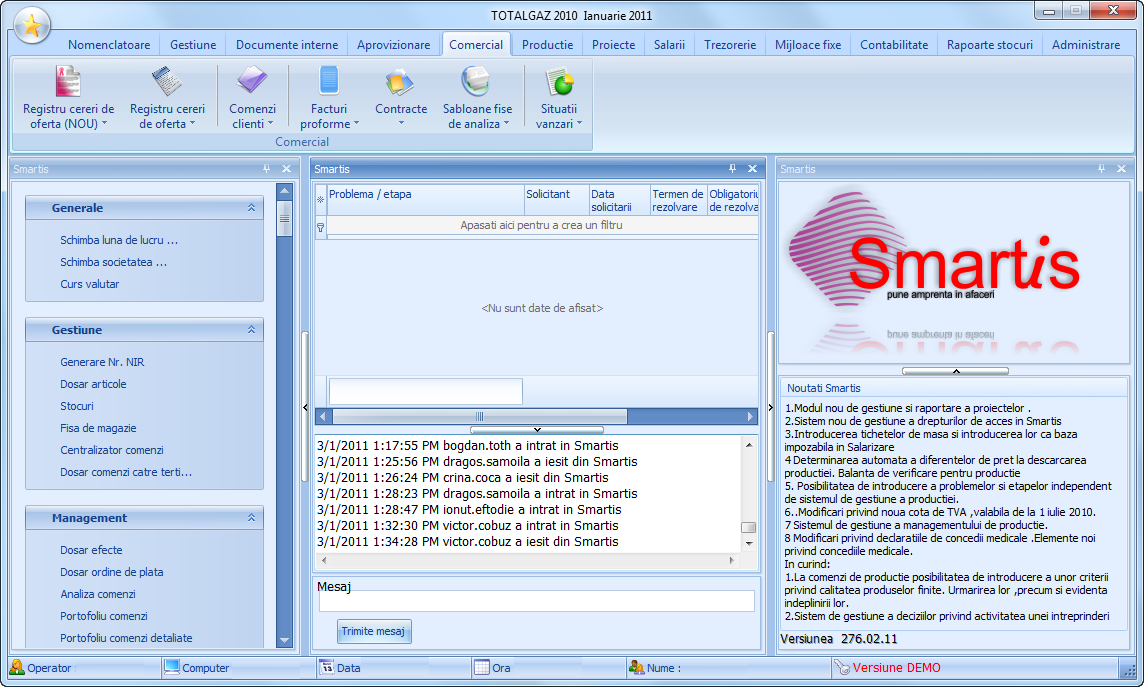The width and height of the screenshot is (1144, 687).
Task: Switch to the Productie tab
Action: tap(547, 44)
